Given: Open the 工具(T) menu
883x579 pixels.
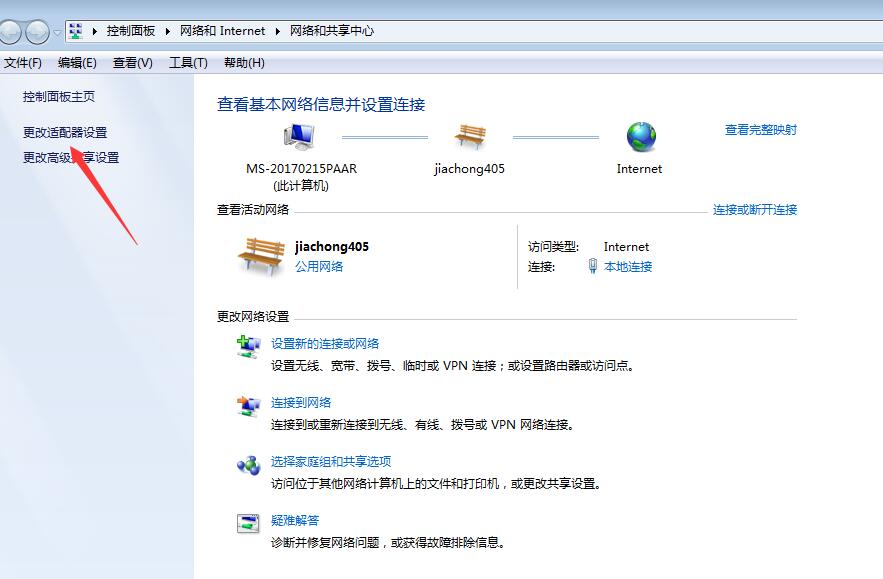Looking at the screenshot, I should click(x=187, y=62).
